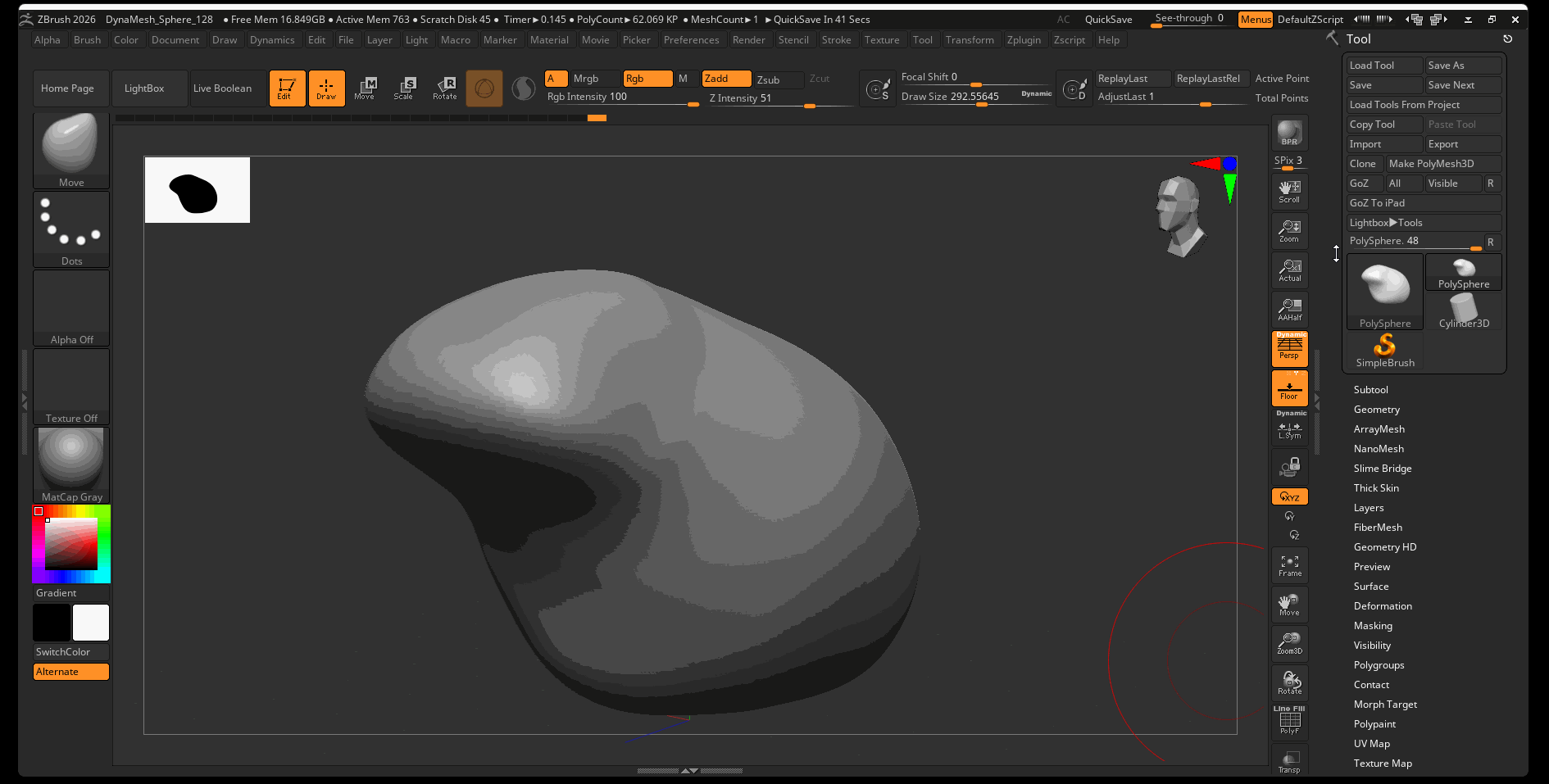
Task: Click the AAHalf zoom icon
Action: [x=1289, y=310]
